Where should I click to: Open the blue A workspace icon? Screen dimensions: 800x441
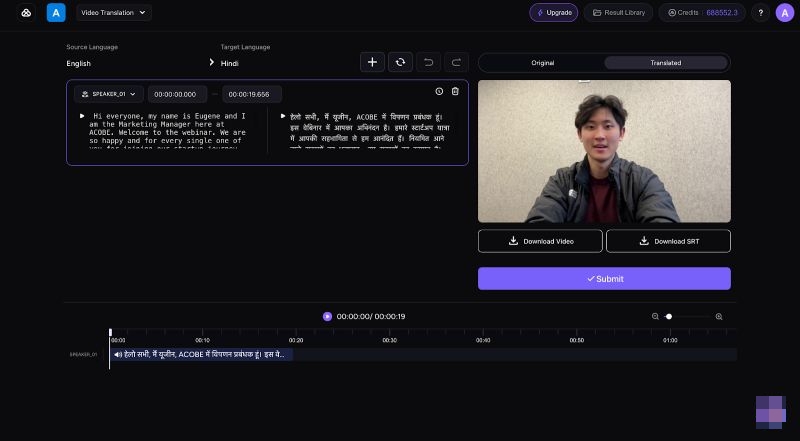[56, 13]
